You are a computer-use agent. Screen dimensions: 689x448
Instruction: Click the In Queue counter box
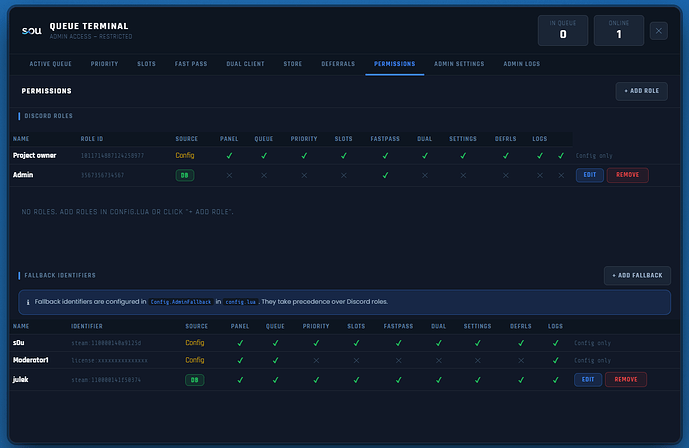562,30
